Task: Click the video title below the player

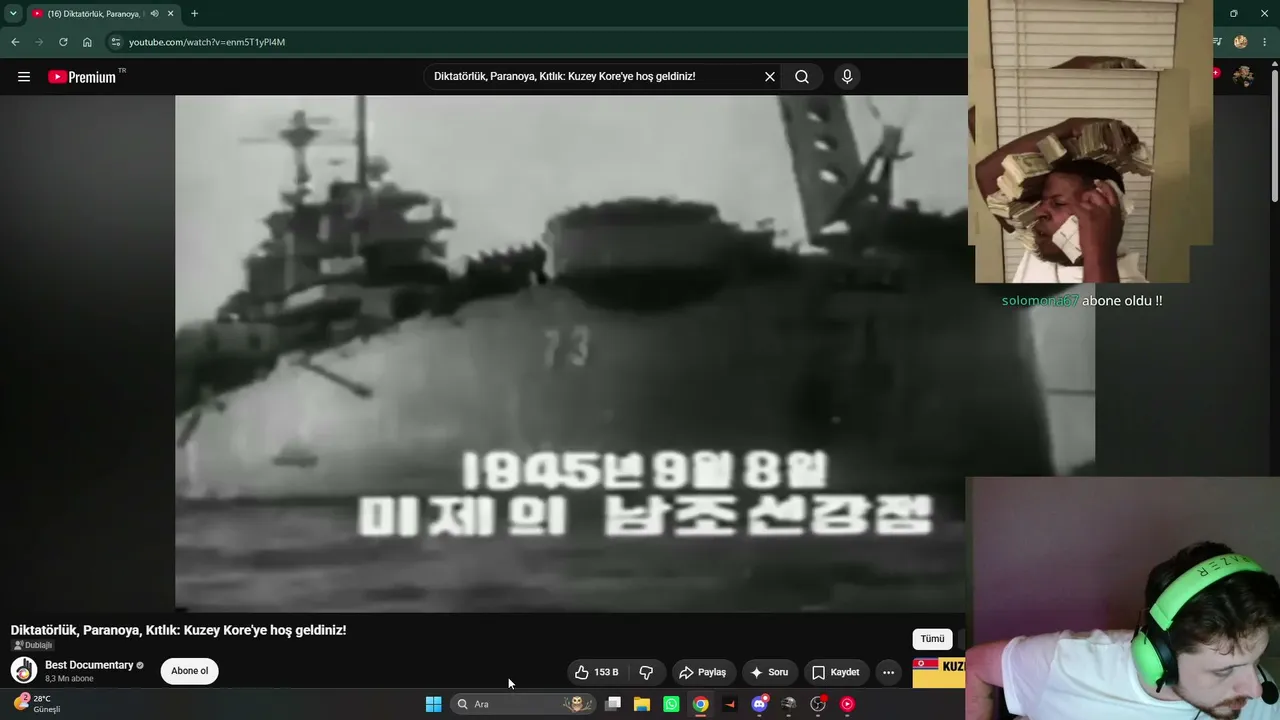Action: [x=179, y=630]
